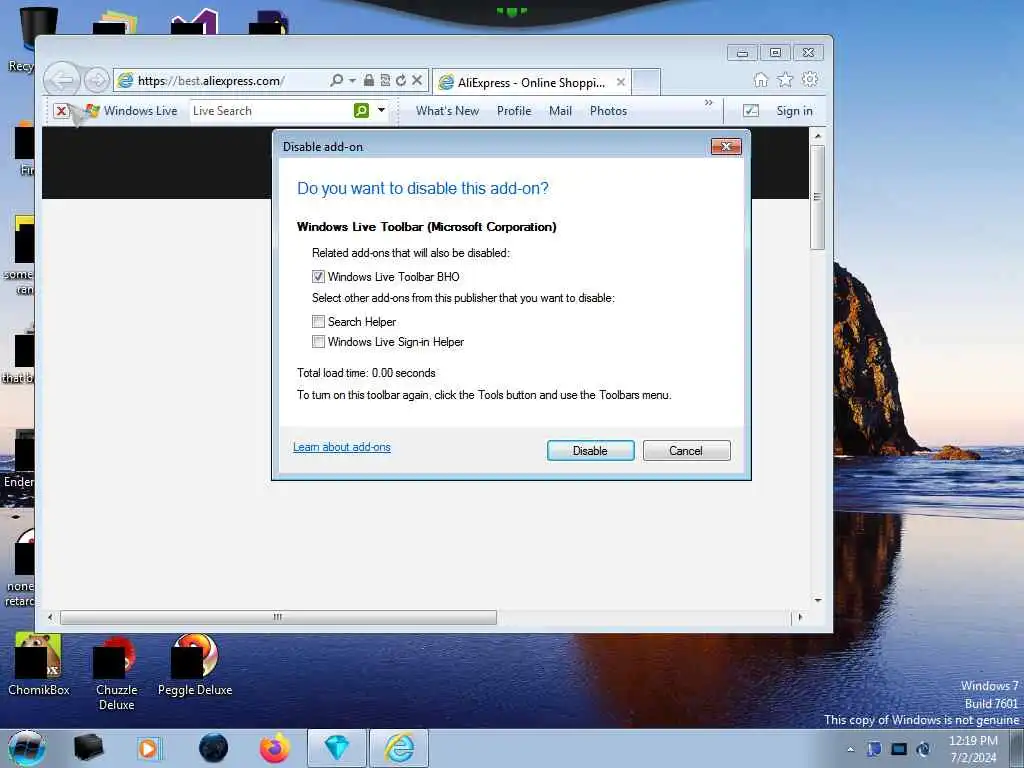1024x768 pixels.
Task: Open Chuzzle Deluxe desktop shortcut
Action: click(116, 673)
